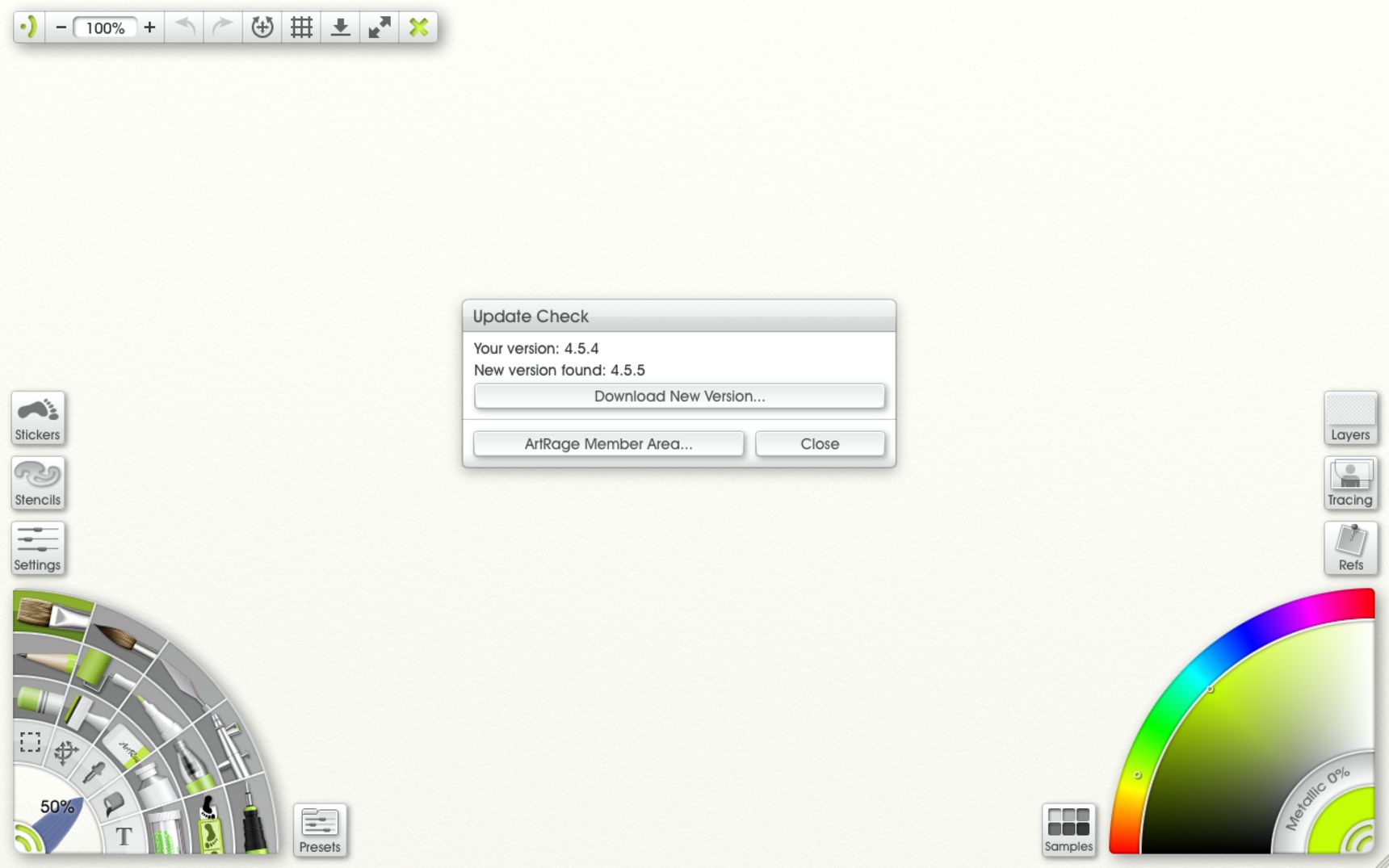Choose the Text tool

click(124, 837)
